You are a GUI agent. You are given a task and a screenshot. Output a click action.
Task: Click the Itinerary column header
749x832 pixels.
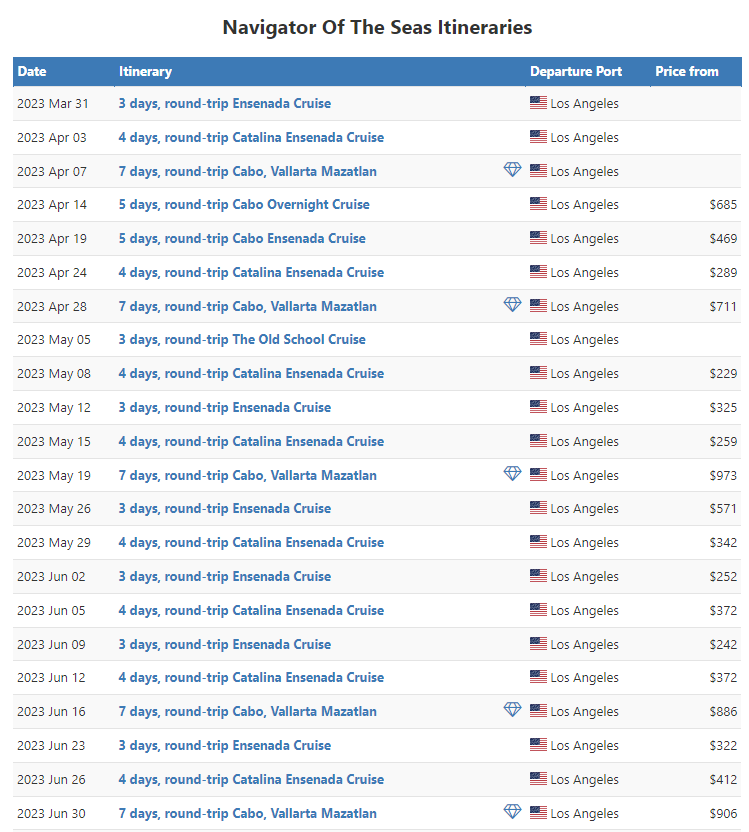click(145, 72)
